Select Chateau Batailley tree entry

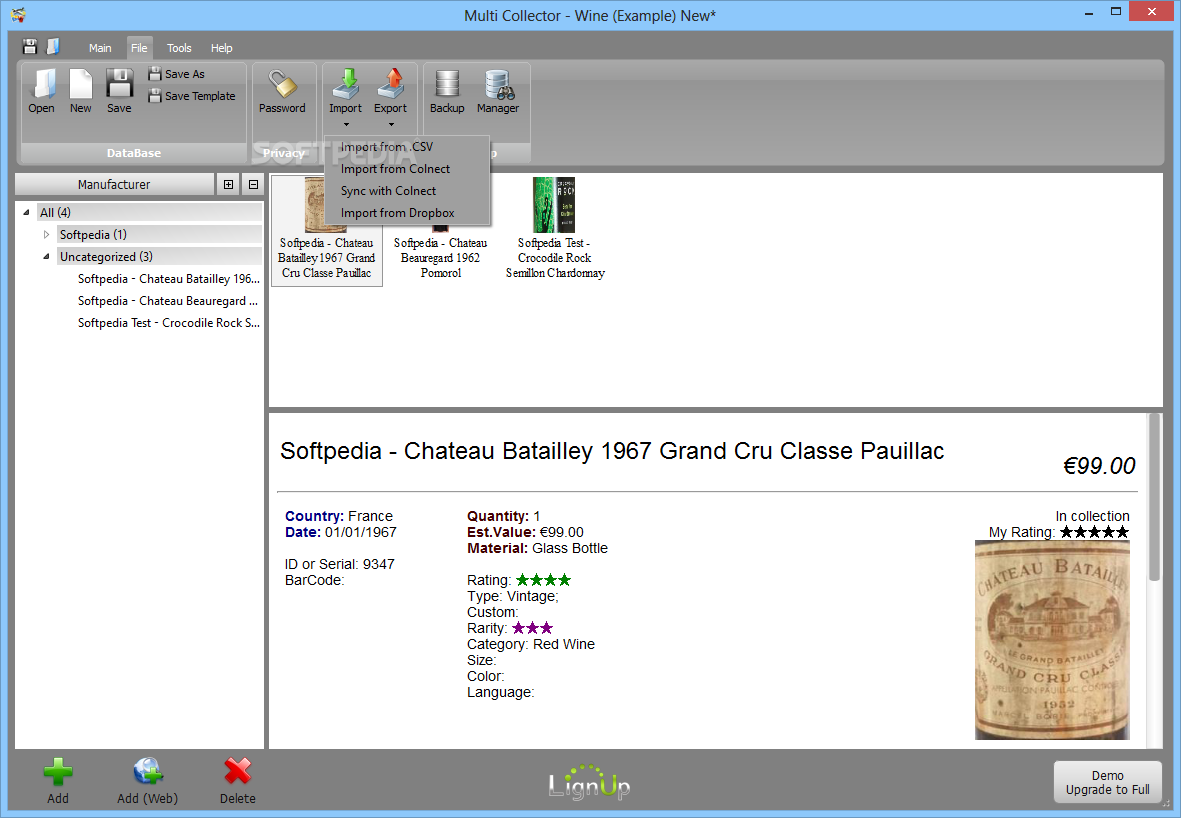tap(169, 279)
